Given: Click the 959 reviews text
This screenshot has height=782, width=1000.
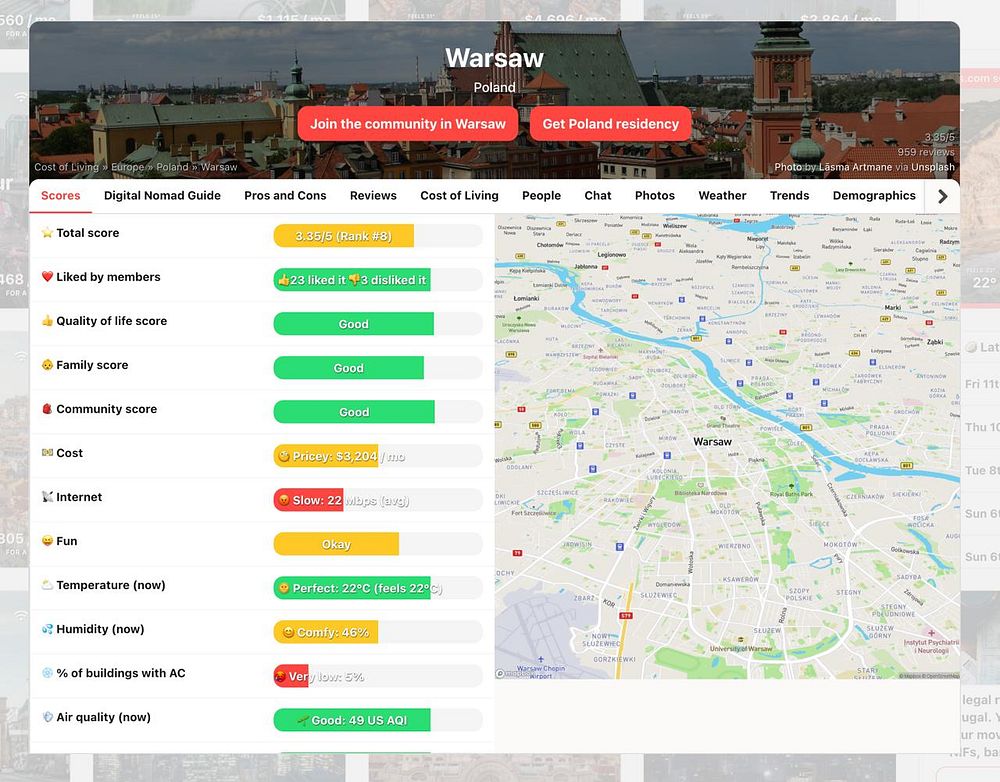Looking at the screenshot, I should click(x=926, y=152).
